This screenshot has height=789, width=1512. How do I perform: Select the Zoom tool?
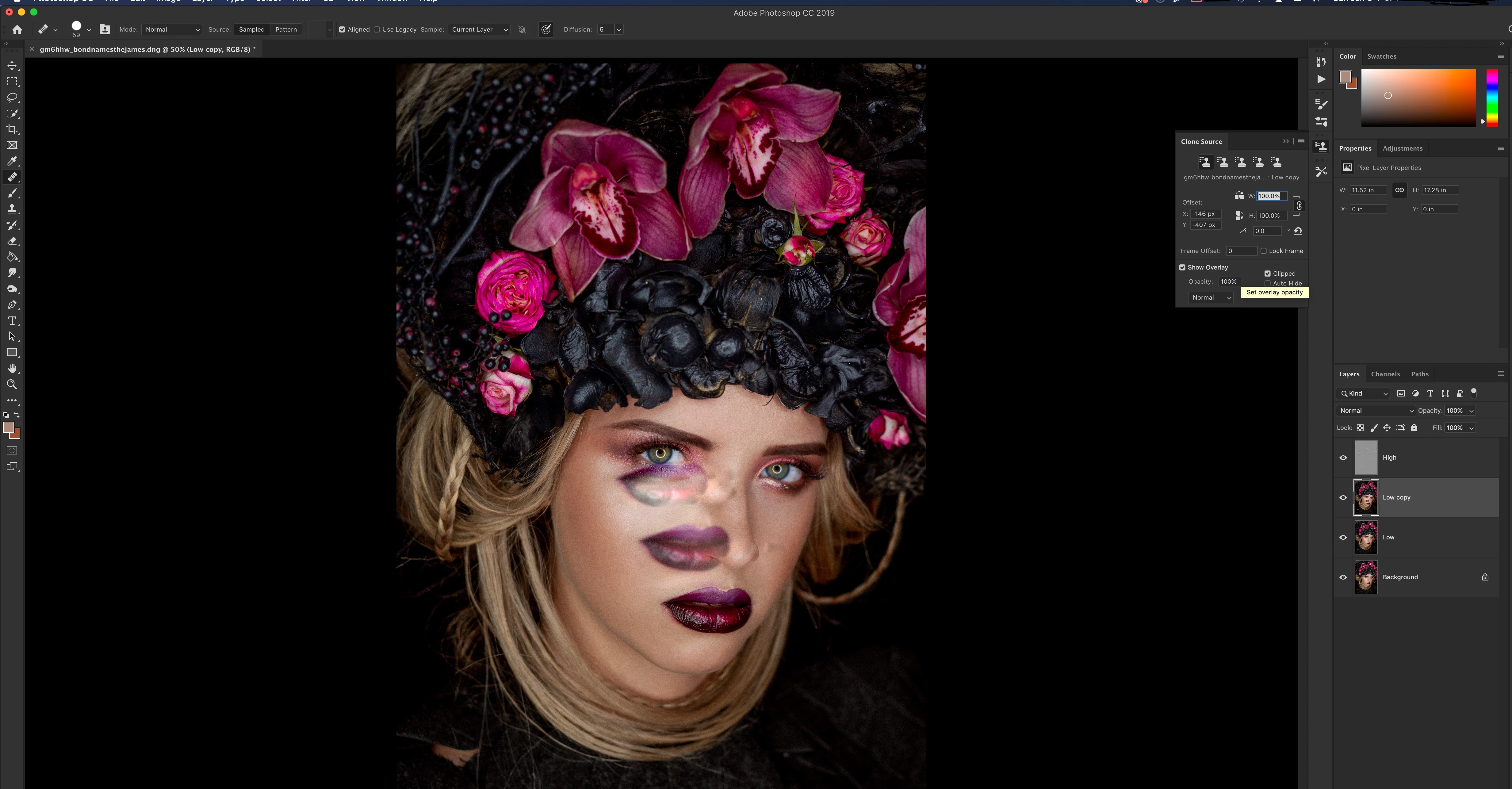coord(12,385)
